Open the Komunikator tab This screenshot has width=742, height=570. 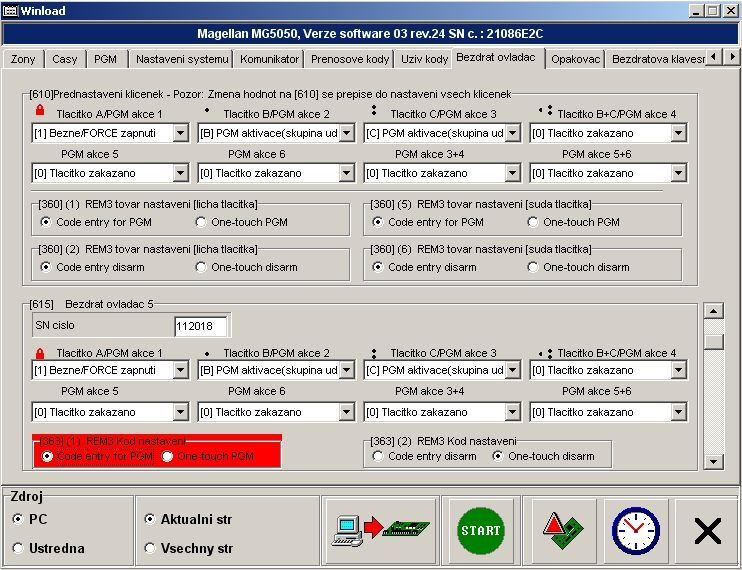click(269, 59)
